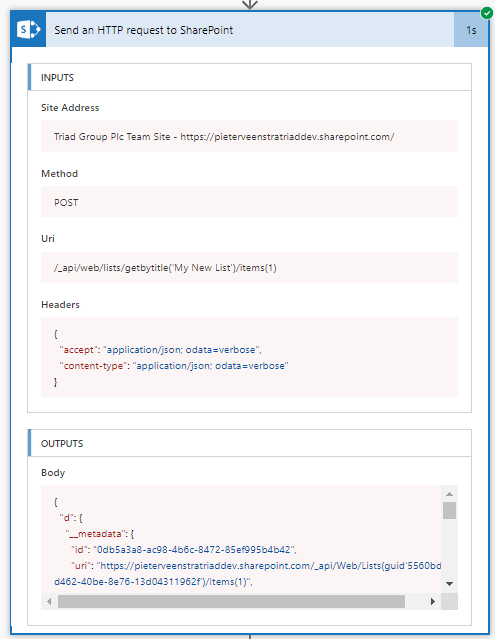Image resolution: width=495 pixels, height=639 pixels.
Task: Click the Method field showing POST
Action: click(249, 202)
